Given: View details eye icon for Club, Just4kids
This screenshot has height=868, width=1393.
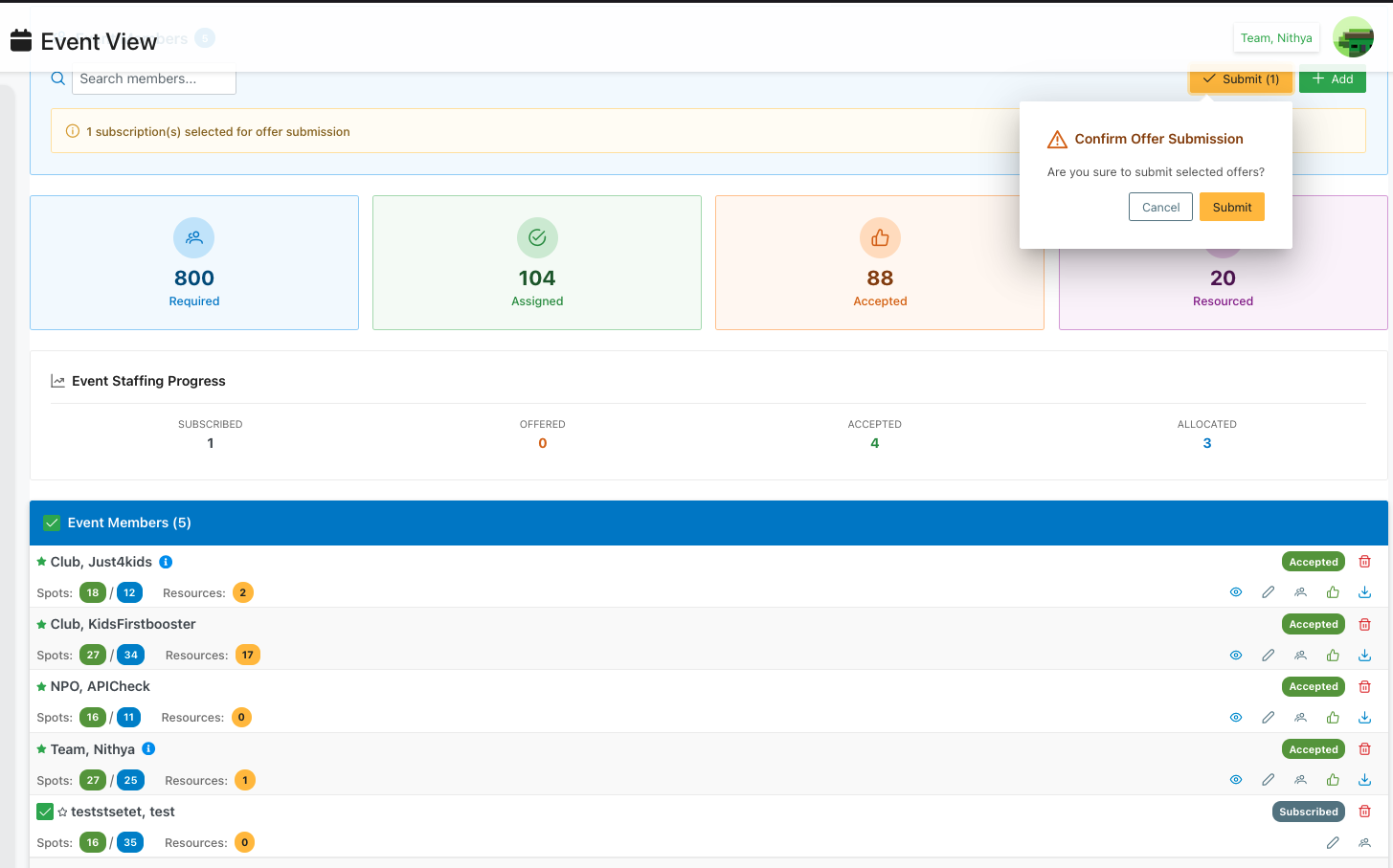Looking at the screenshot, I should pyautogui.click(x=1236, y=592).
